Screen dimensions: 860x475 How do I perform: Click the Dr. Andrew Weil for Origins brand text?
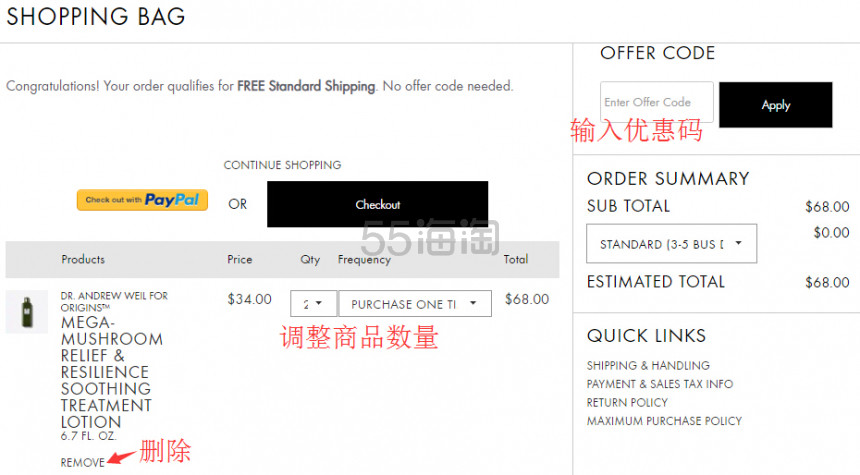coord(114,301)
